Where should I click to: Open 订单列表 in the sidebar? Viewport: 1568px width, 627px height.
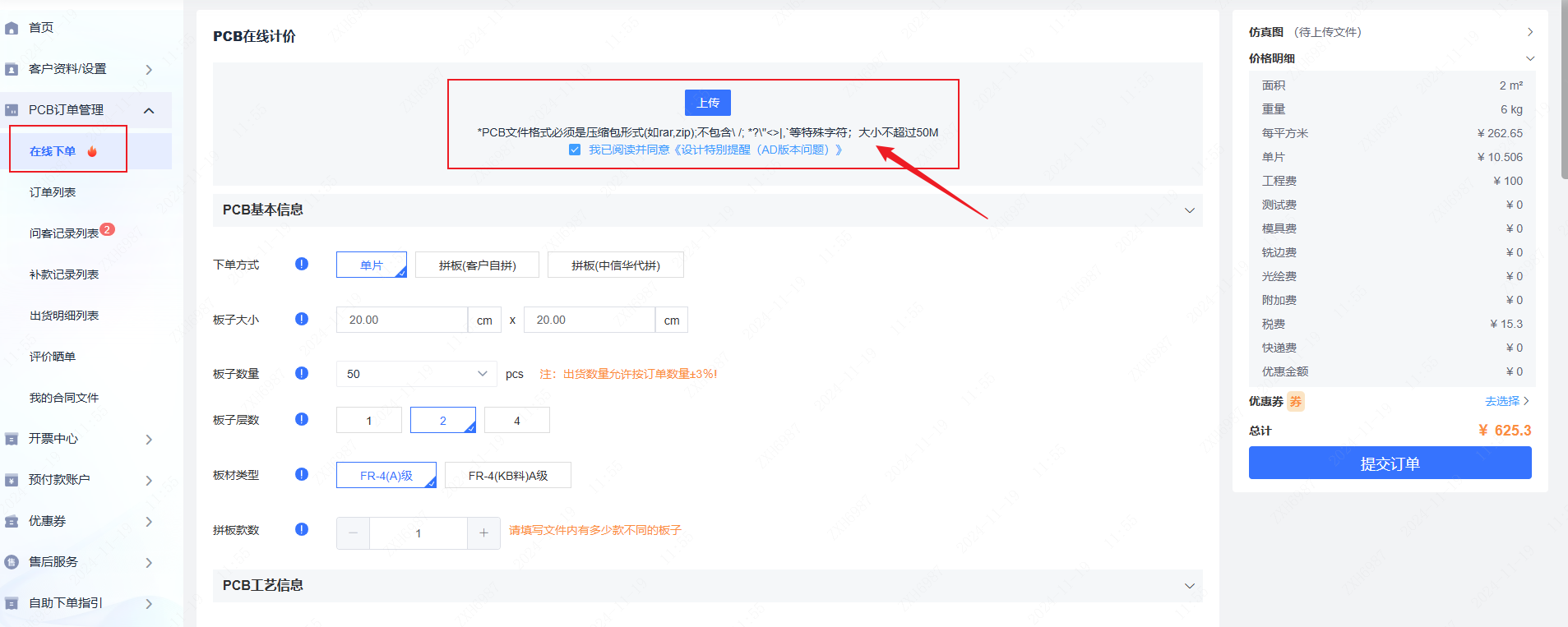pos(53,192)
